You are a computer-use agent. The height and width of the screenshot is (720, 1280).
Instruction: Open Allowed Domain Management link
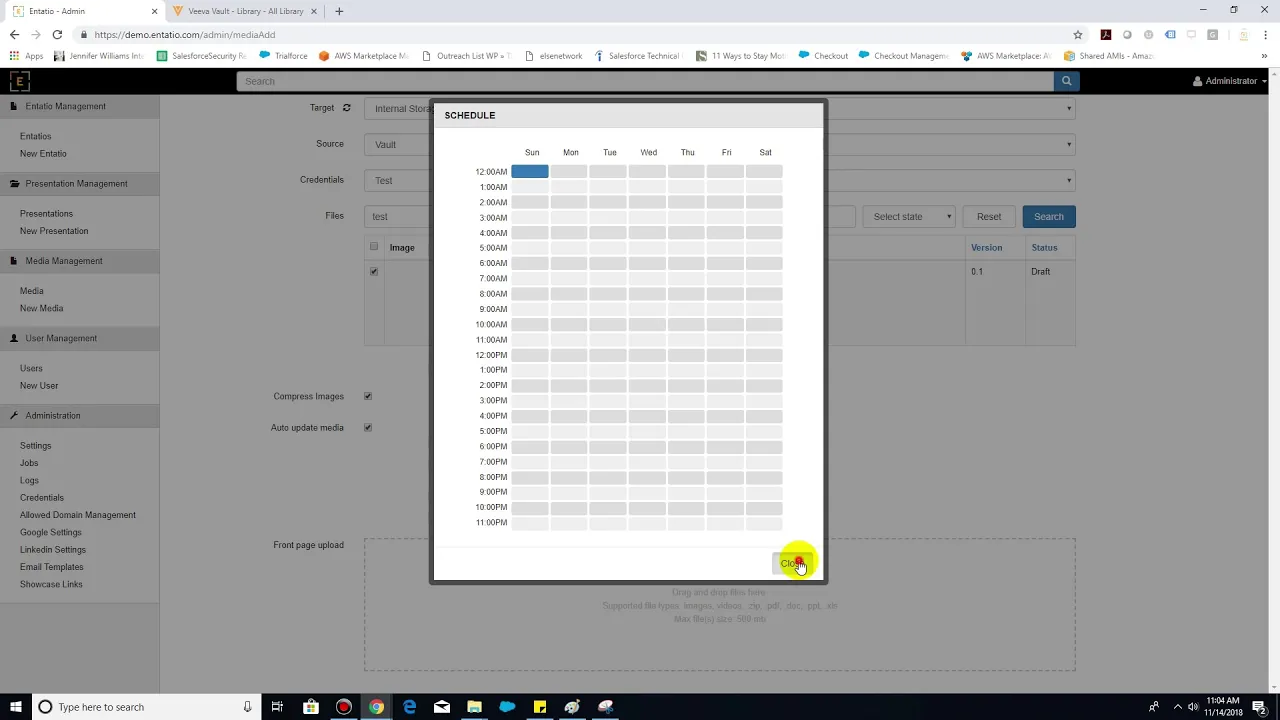78,515
